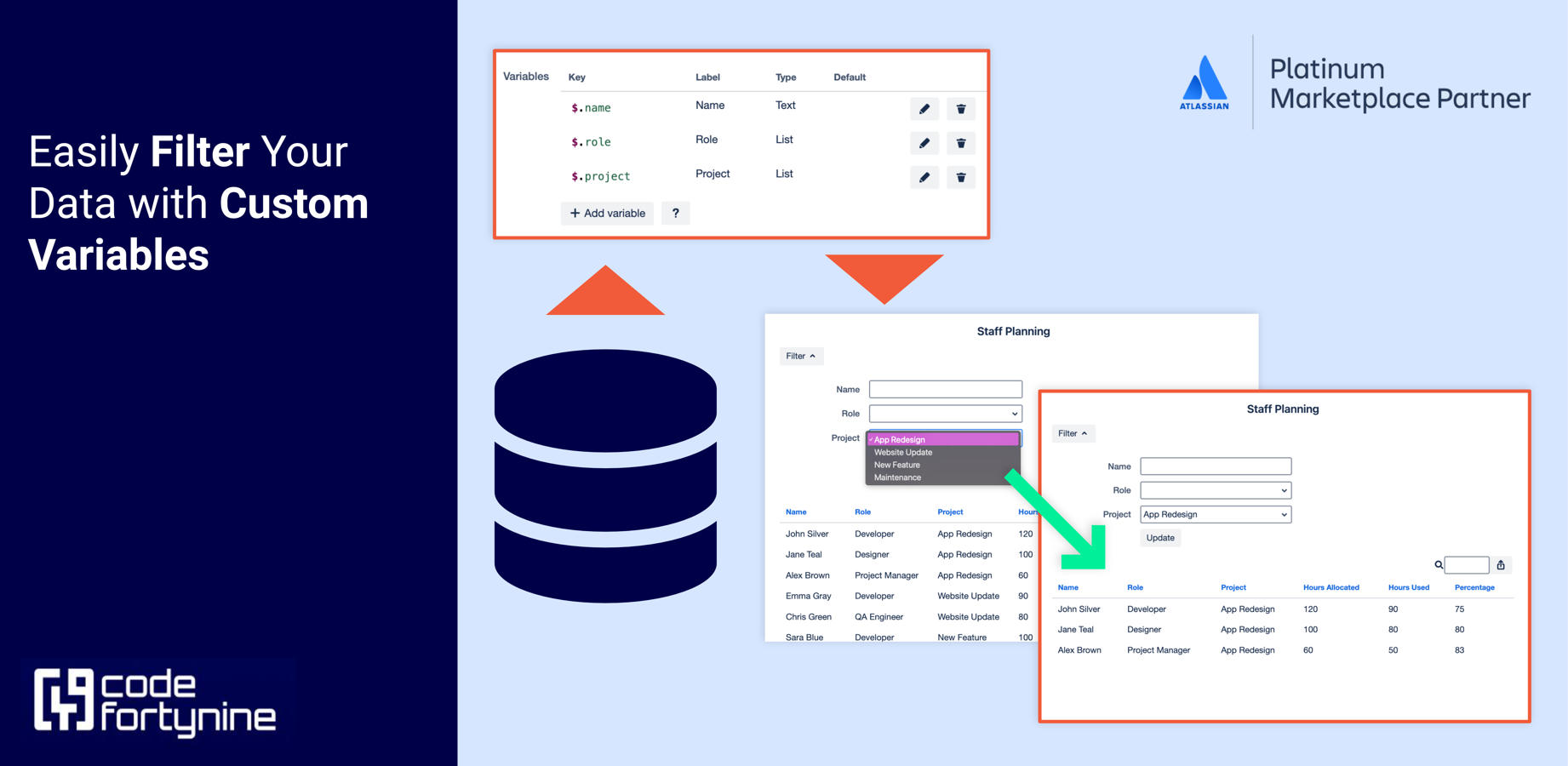
Task: Sort by the Name column header
Action: coord(1067,587)
